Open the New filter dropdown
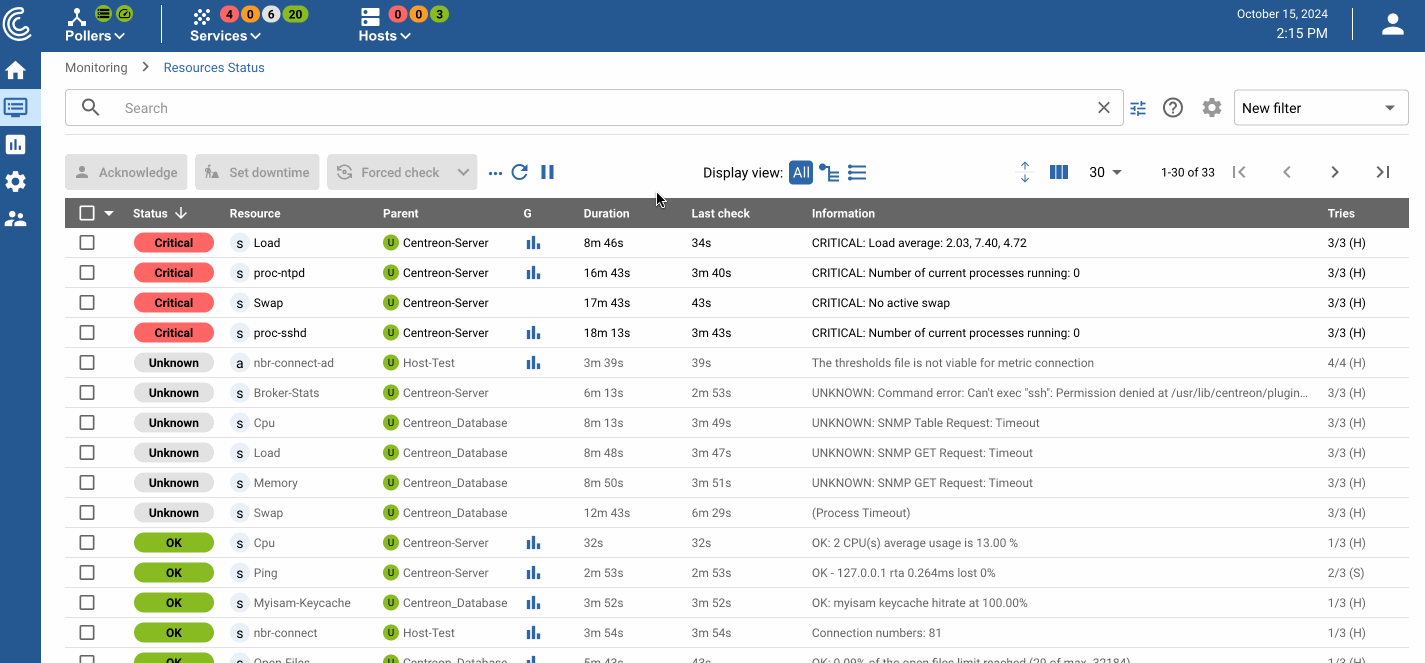The height and width of the screenshot is (663, 1425). (1319, 108)
